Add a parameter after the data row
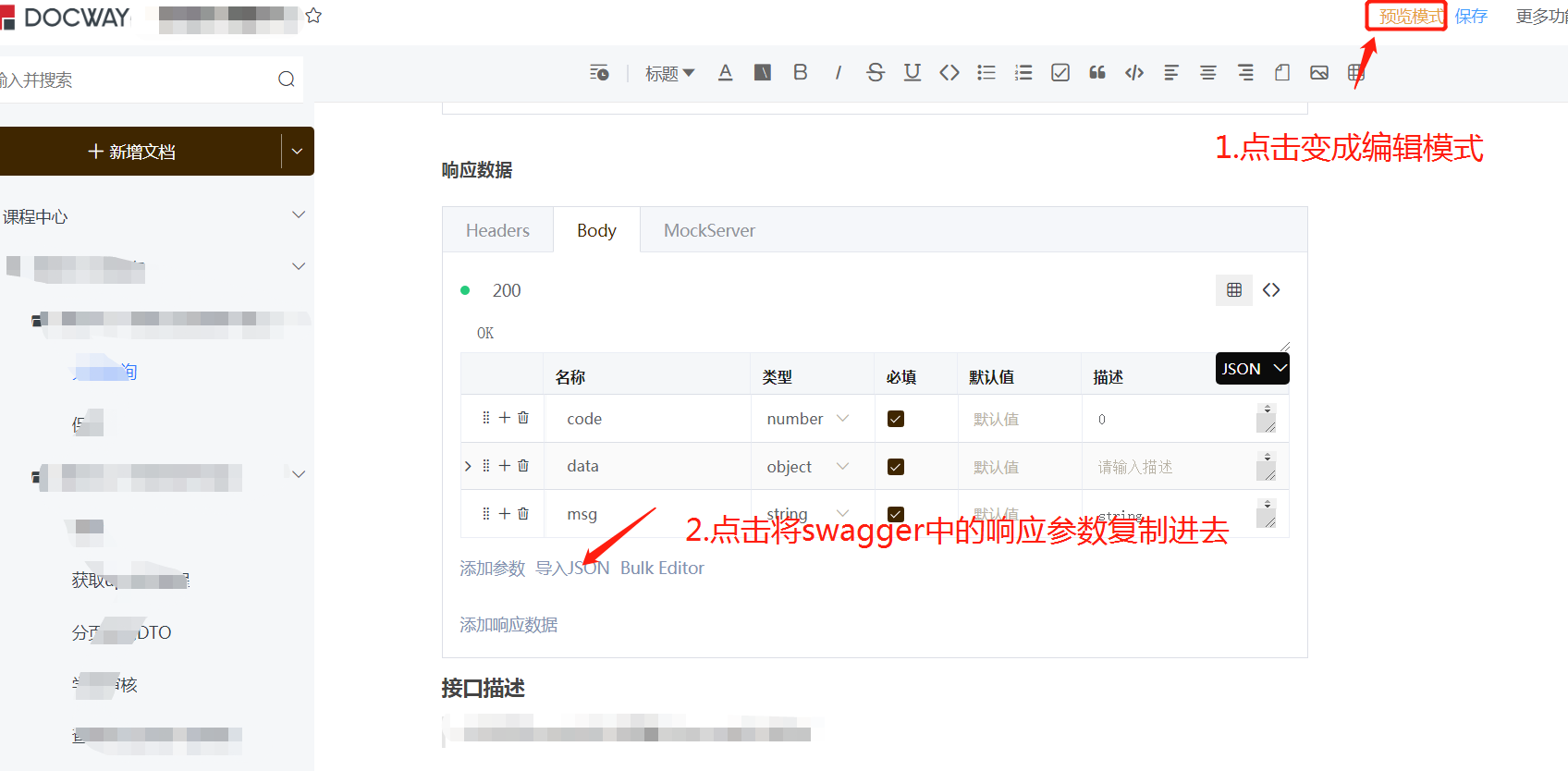Screen dimensions: 1568x771 [505, 466]
